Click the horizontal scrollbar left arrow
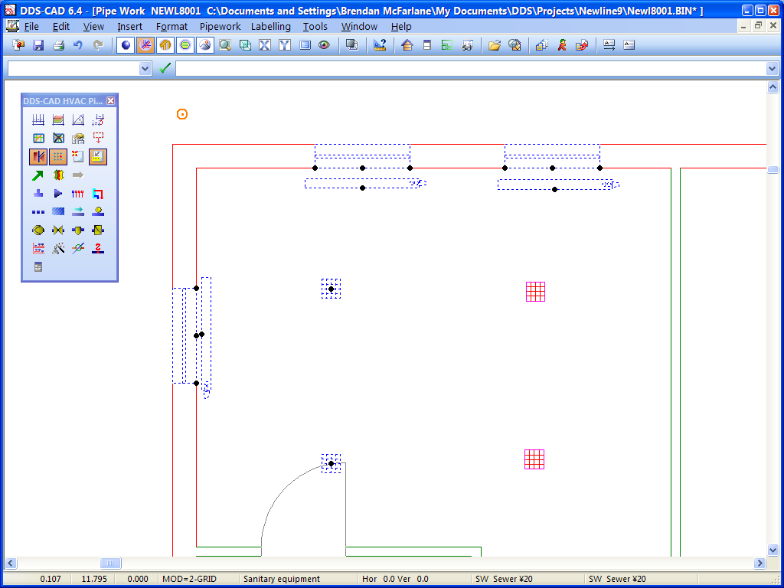This screenshot has width=784, height=588. 10,564
